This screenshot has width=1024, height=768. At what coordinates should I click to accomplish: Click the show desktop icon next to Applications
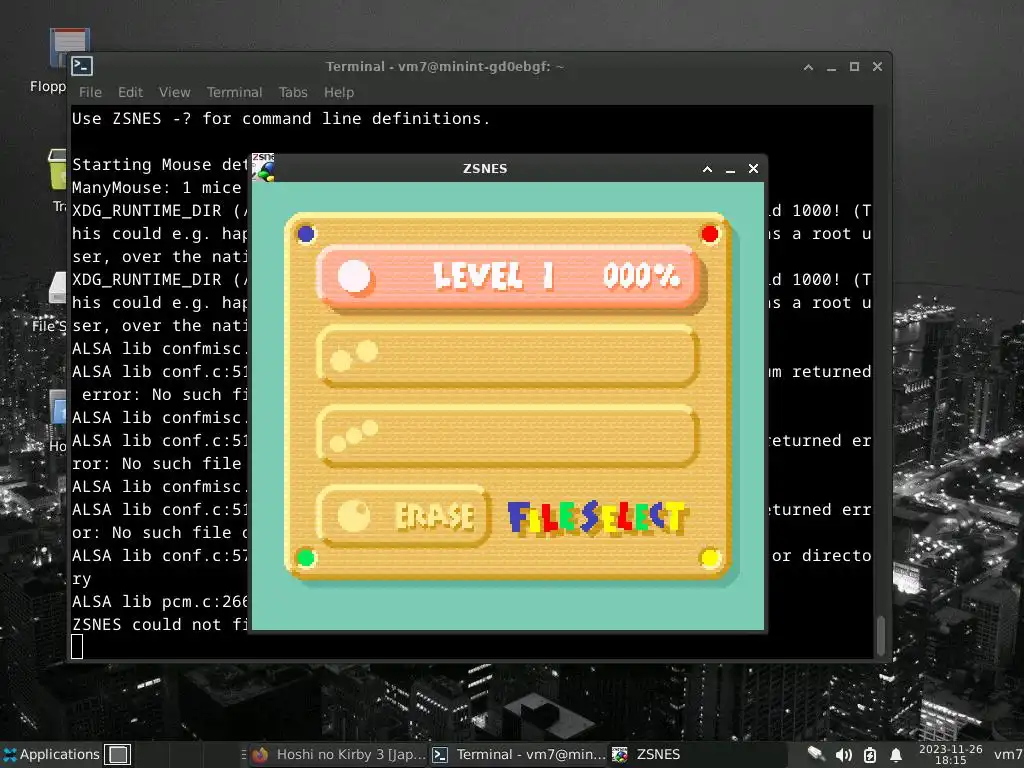tap(118, 754)
